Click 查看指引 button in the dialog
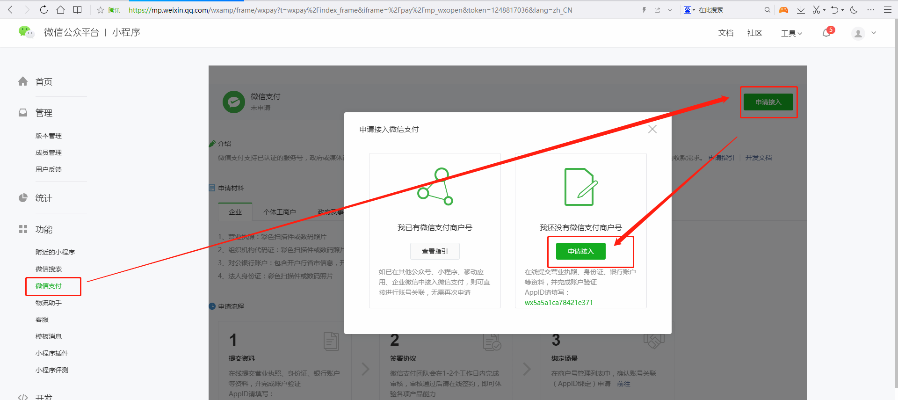Image resolution: width=898 pixels, height=400 pixels. tap(435, 252)
